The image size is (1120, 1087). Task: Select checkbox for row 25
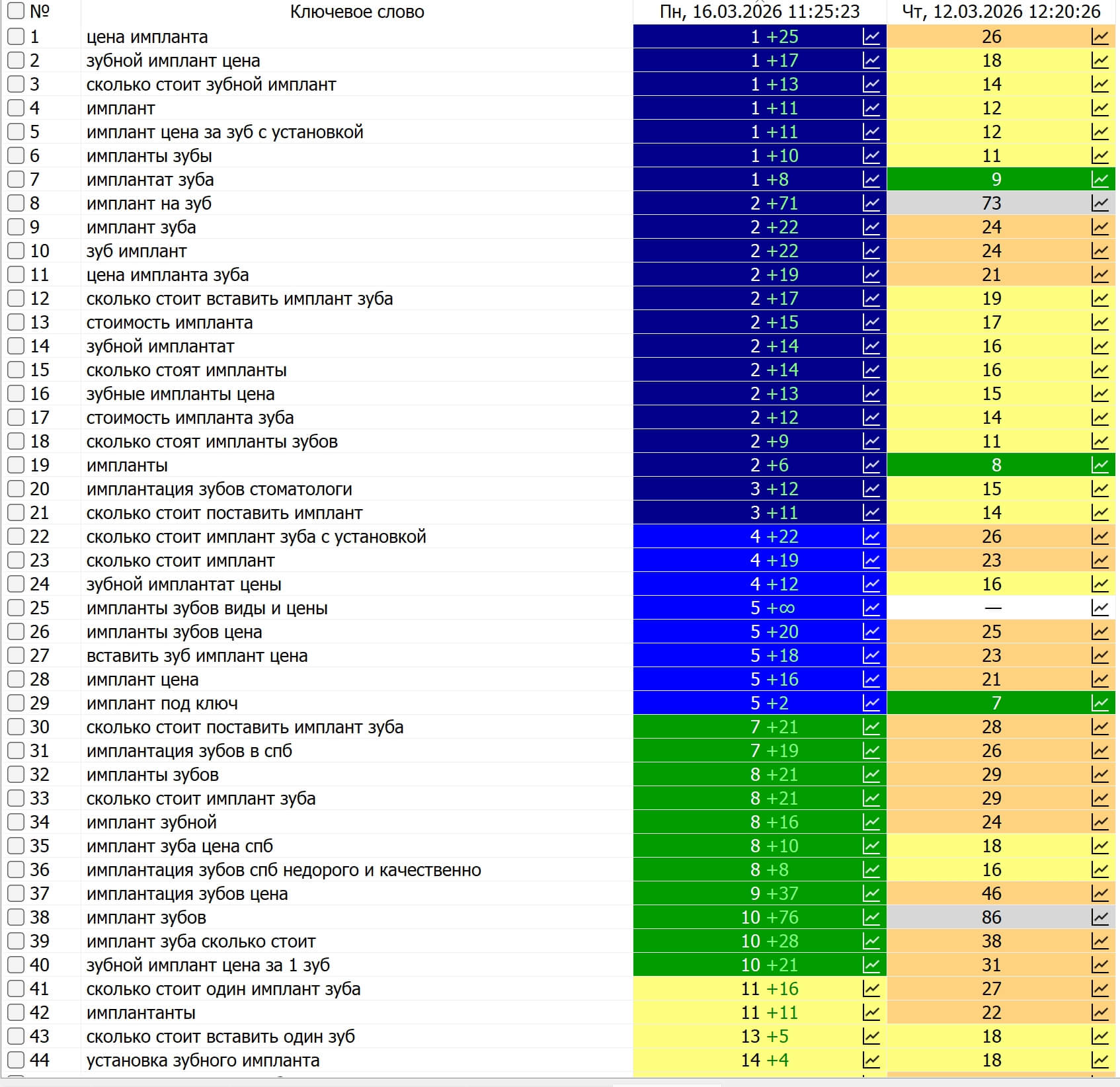(x=16, y=608)
